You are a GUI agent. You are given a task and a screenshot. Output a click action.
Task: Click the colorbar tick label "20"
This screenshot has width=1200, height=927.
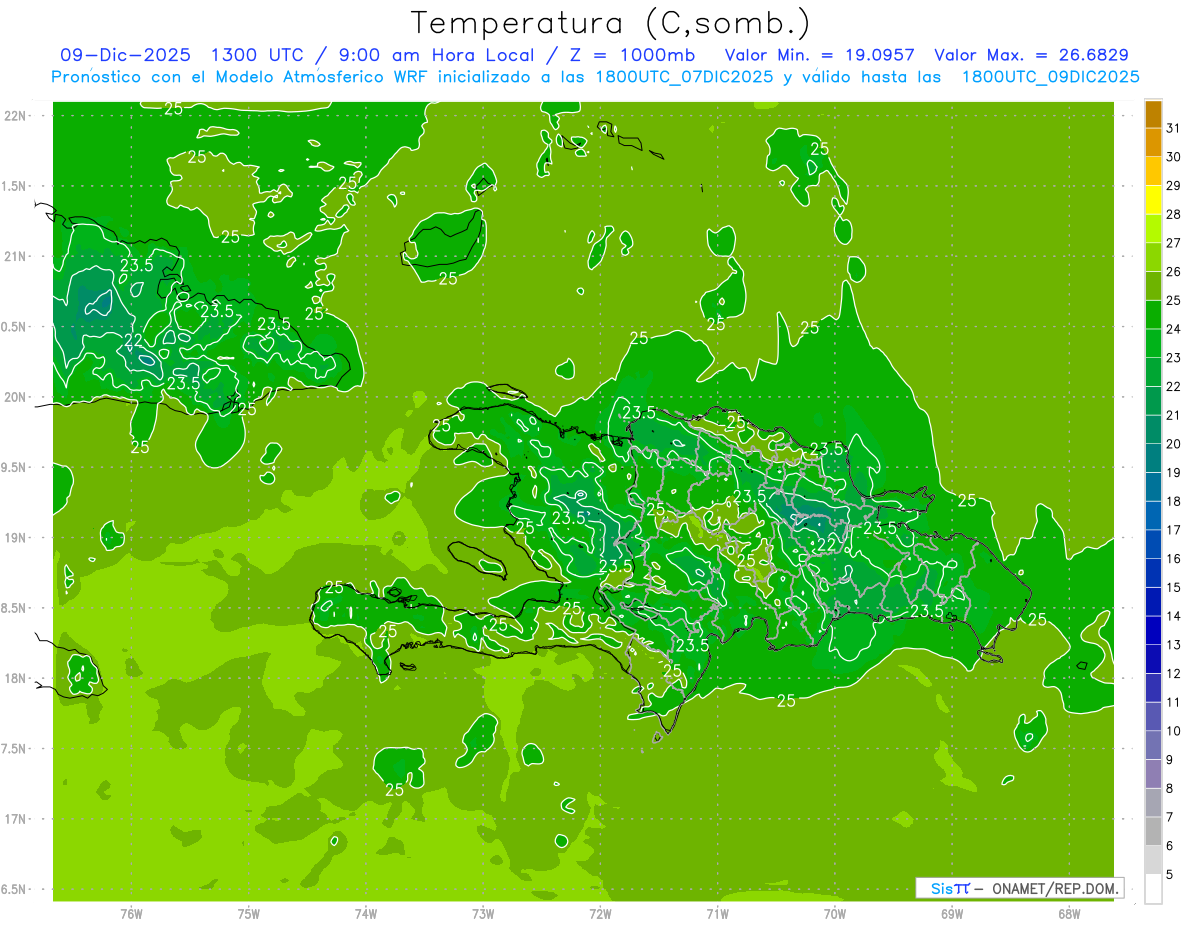pos(1174,444)
